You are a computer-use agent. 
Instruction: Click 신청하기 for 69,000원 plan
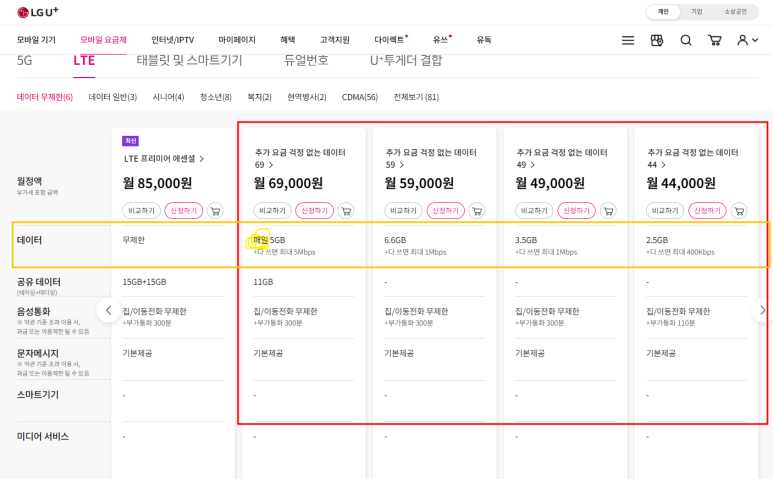coord(315,211)
